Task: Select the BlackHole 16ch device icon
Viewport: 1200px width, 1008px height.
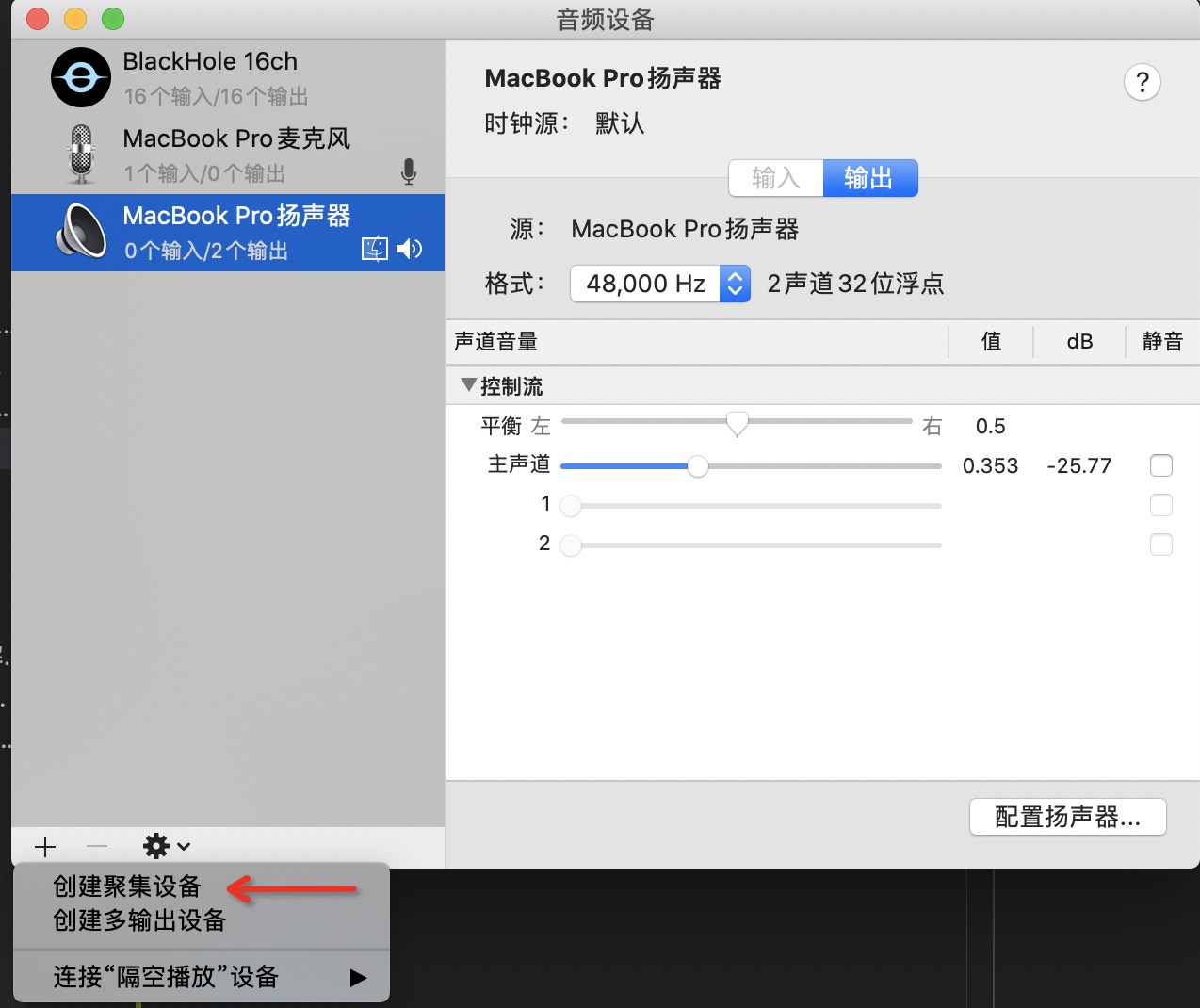Action: [x=81, y=77]
